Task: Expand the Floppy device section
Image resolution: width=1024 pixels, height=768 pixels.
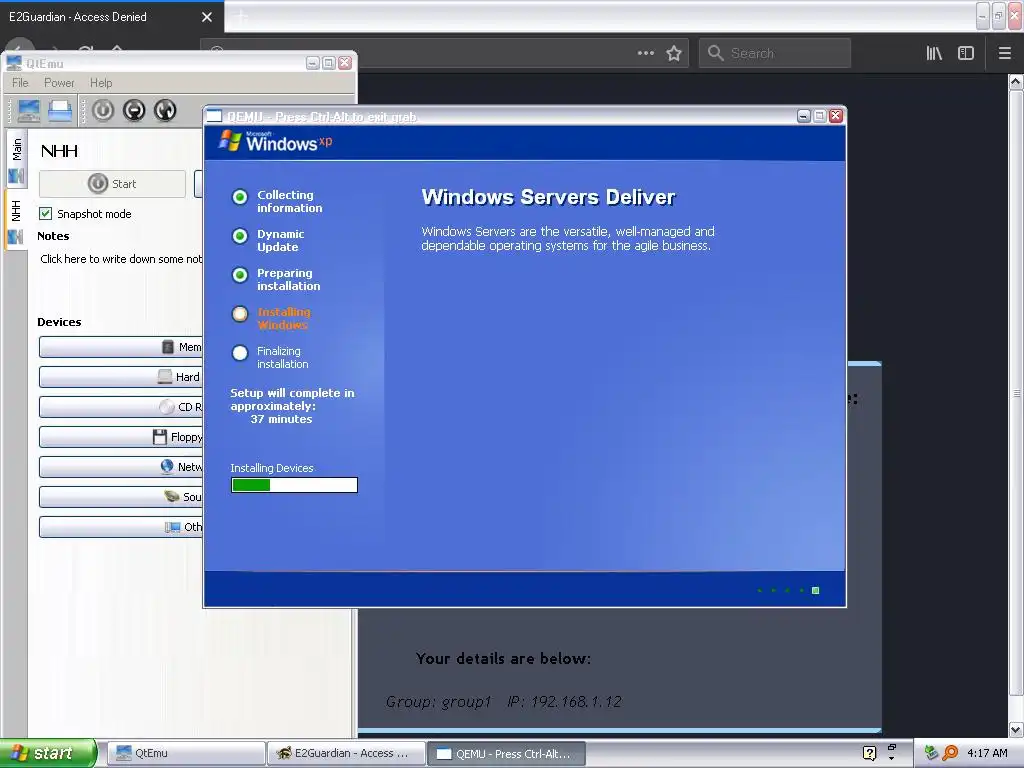Action: (x=121, y=437)
